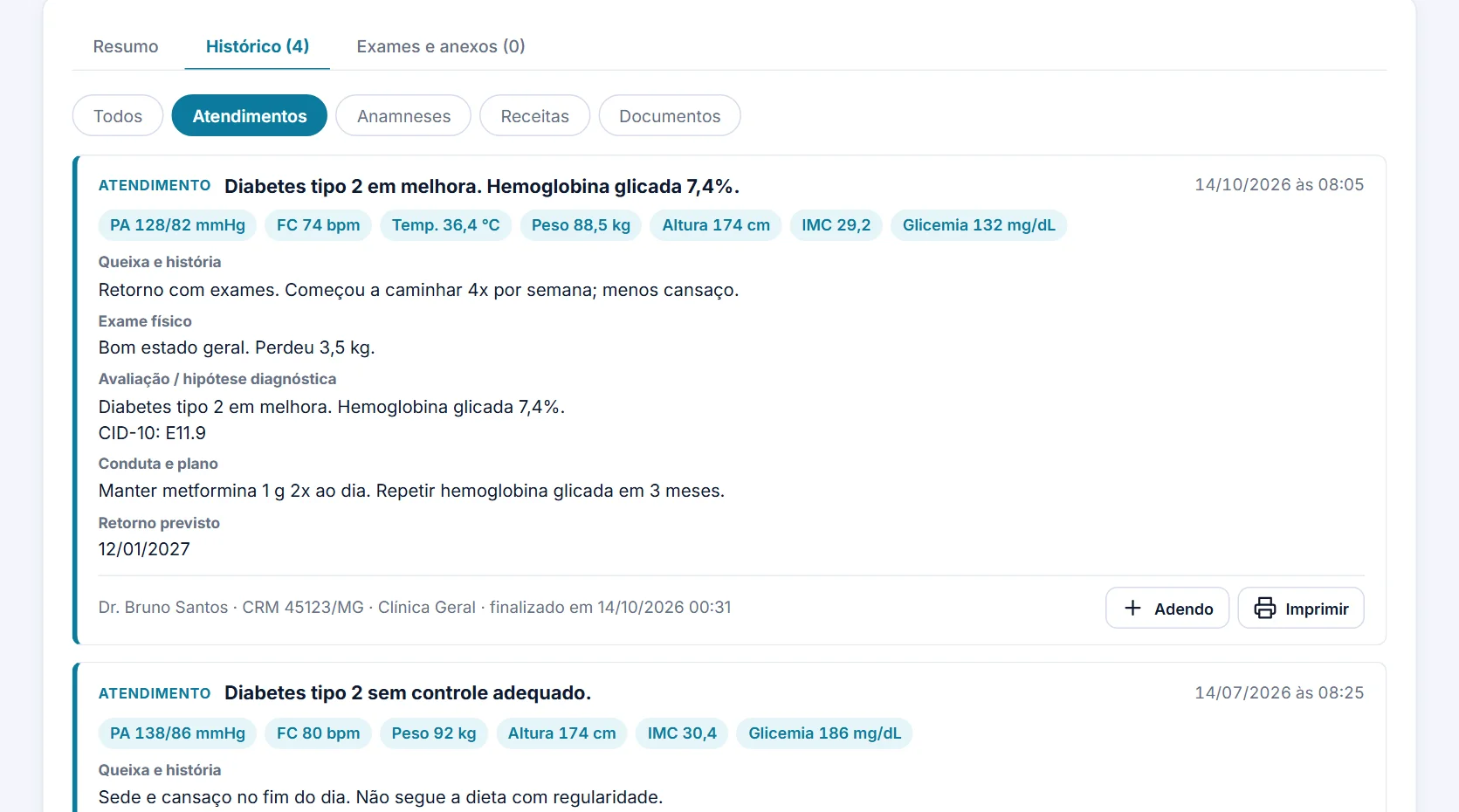Click the FC 80 bpm chip

(x=319, y=733)
